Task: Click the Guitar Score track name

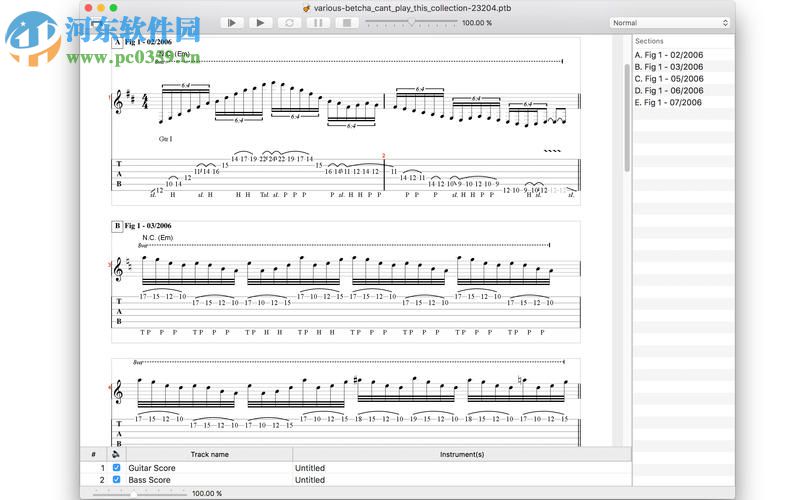Action: point(152,468)
